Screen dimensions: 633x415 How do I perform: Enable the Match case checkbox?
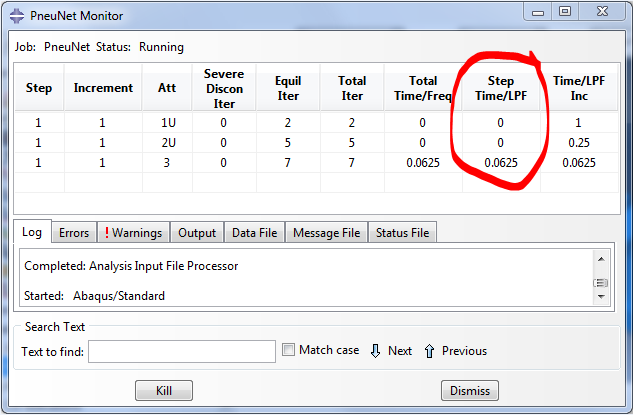coord(288,350)
